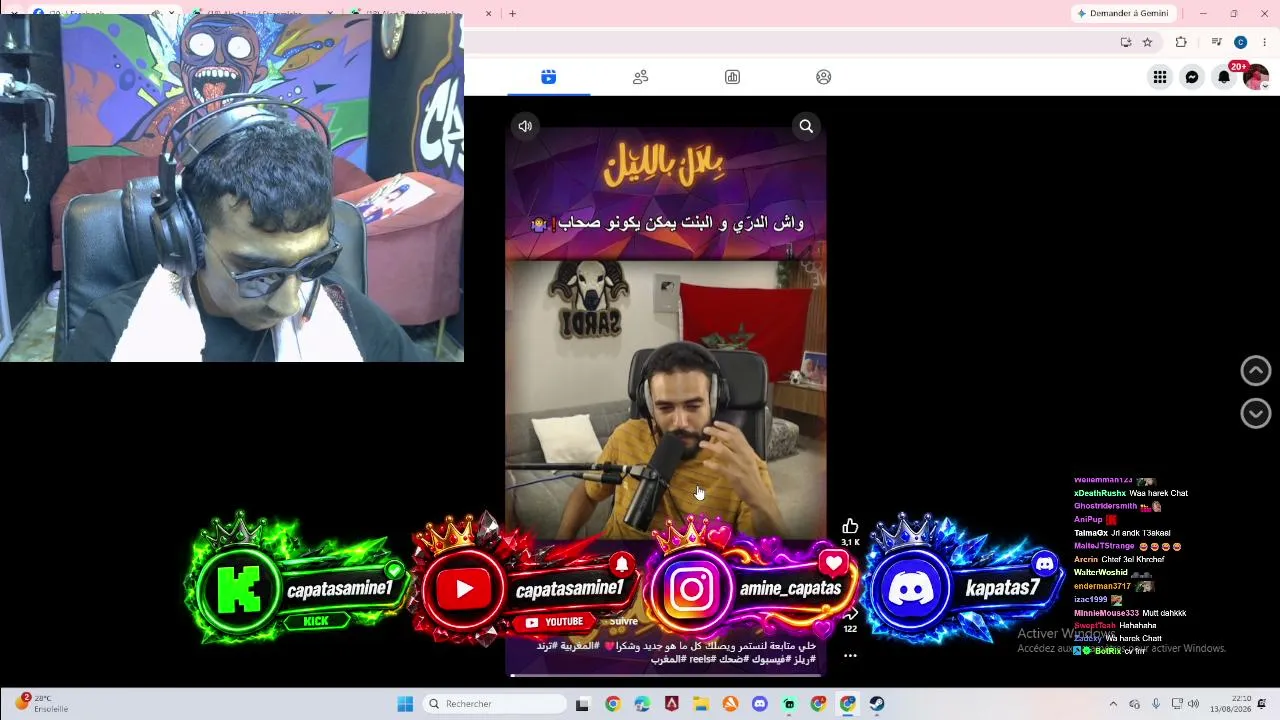Image resolution: width=1280 pixels, height=720 pixels.
Task: Show hidden system tray icons
Action: [x=1113, y=704]
